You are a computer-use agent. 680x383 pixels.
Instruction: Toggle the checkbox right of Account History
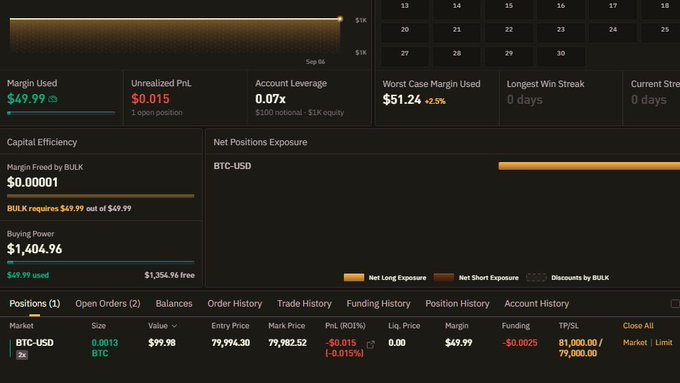click(x=675, y=304)
